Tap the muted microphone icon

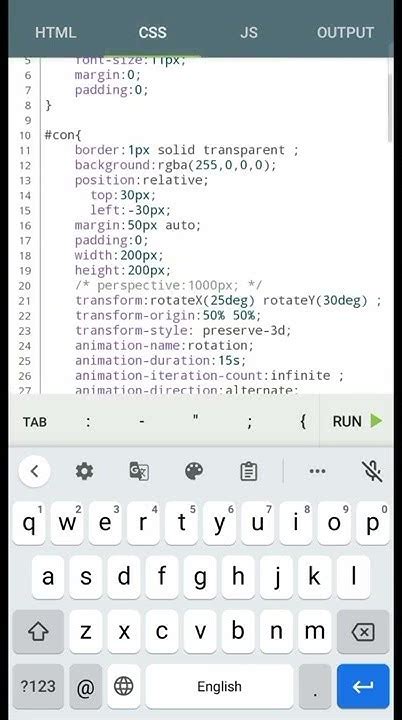click(372, 471)
